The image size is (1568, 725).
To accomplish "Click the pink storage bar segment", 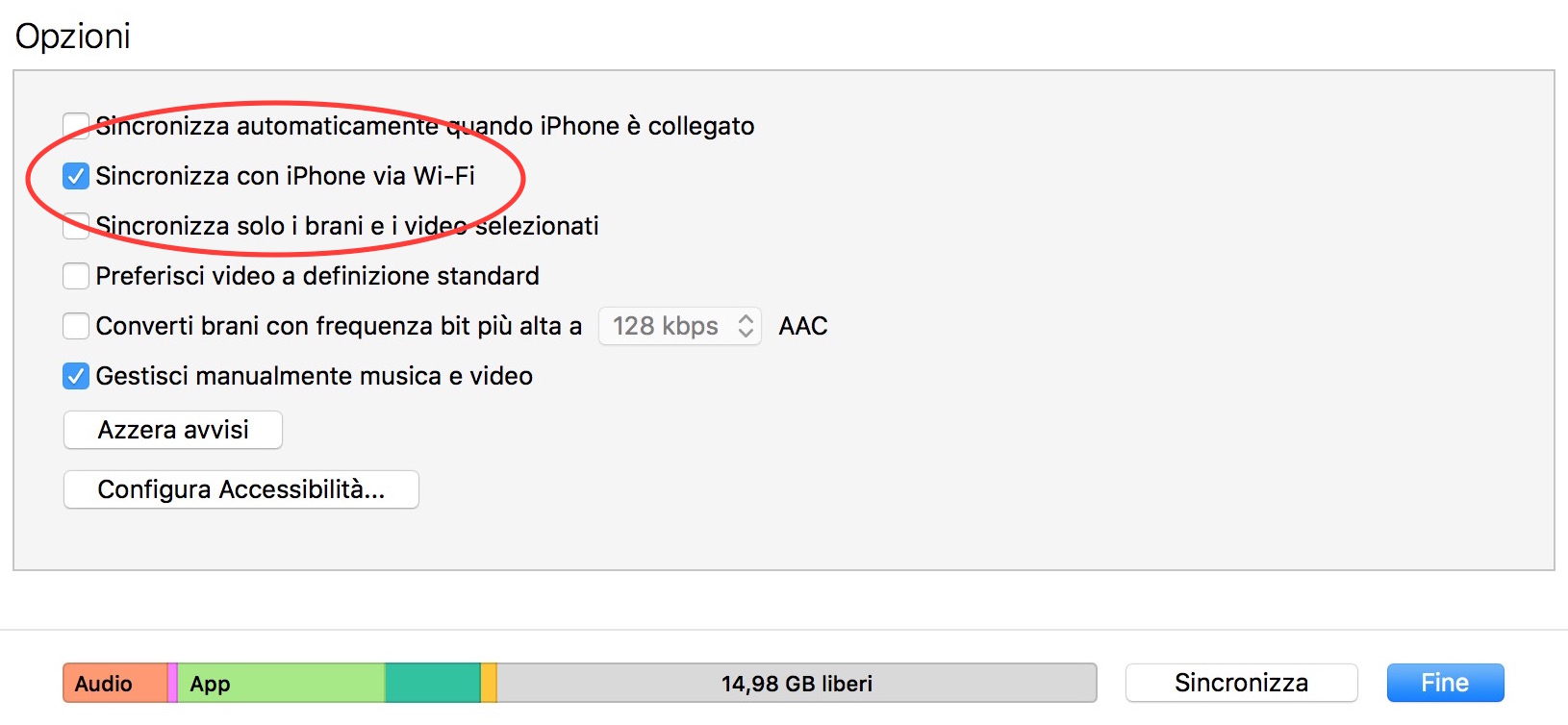I will click(172, 684).
